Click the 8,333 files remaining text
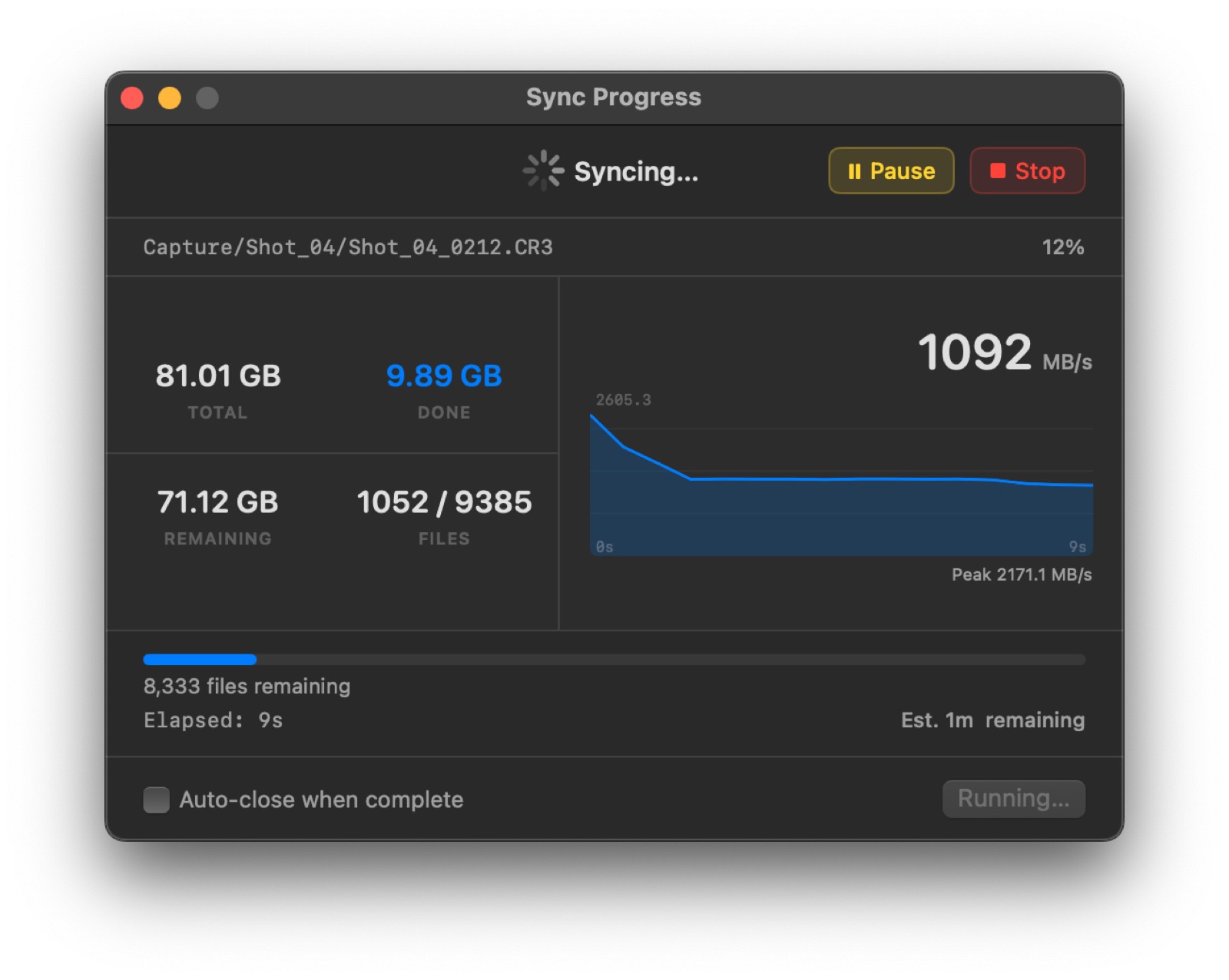The height and width of the screenshot is (980, 1229). (247, 686)
